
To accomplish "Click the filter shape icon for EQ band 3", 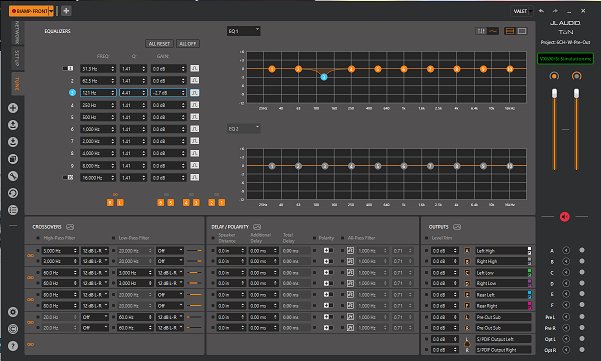I will point(195,93).
